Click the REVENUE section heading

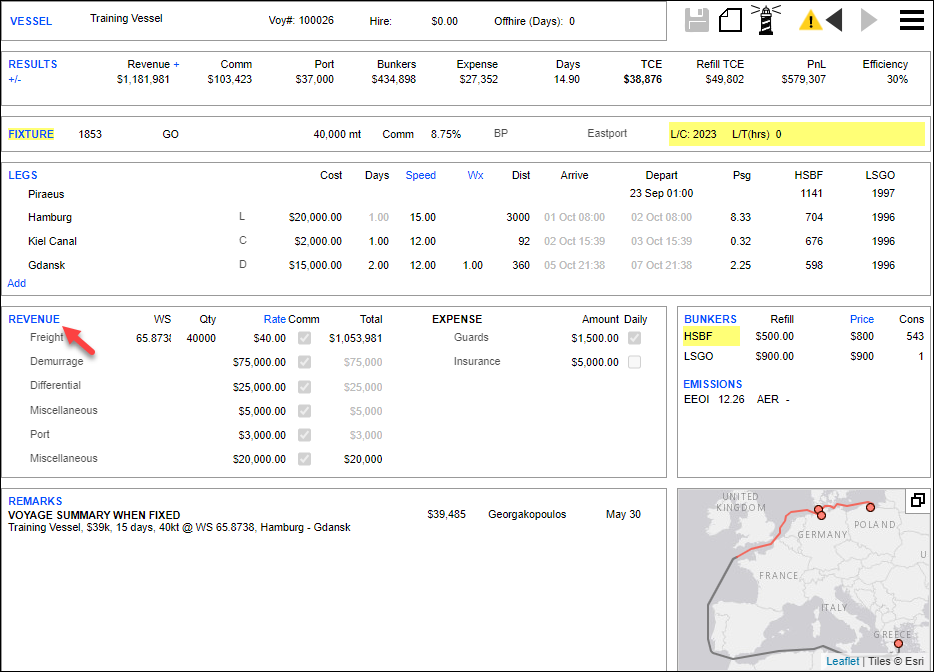click(x=34, y=319)
